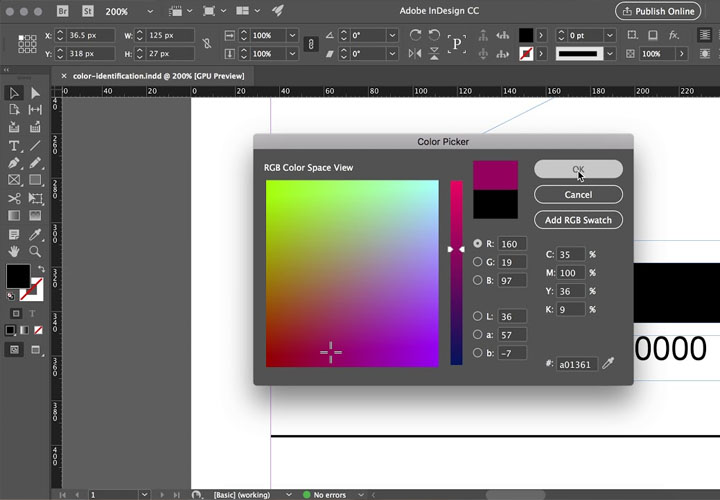Viewport: 720px width, 500px height.
Task: Toggle formatting affects text button
Action: coord(32,314)
